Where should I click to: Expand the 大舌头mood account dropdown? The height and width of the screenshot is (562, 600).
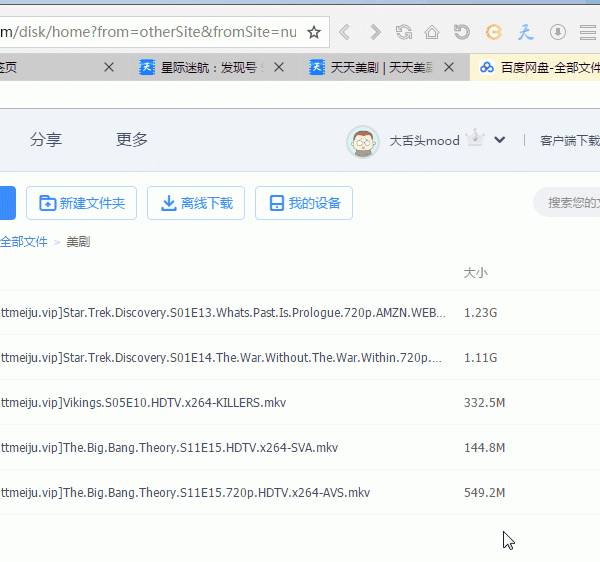tap(500, 141)
